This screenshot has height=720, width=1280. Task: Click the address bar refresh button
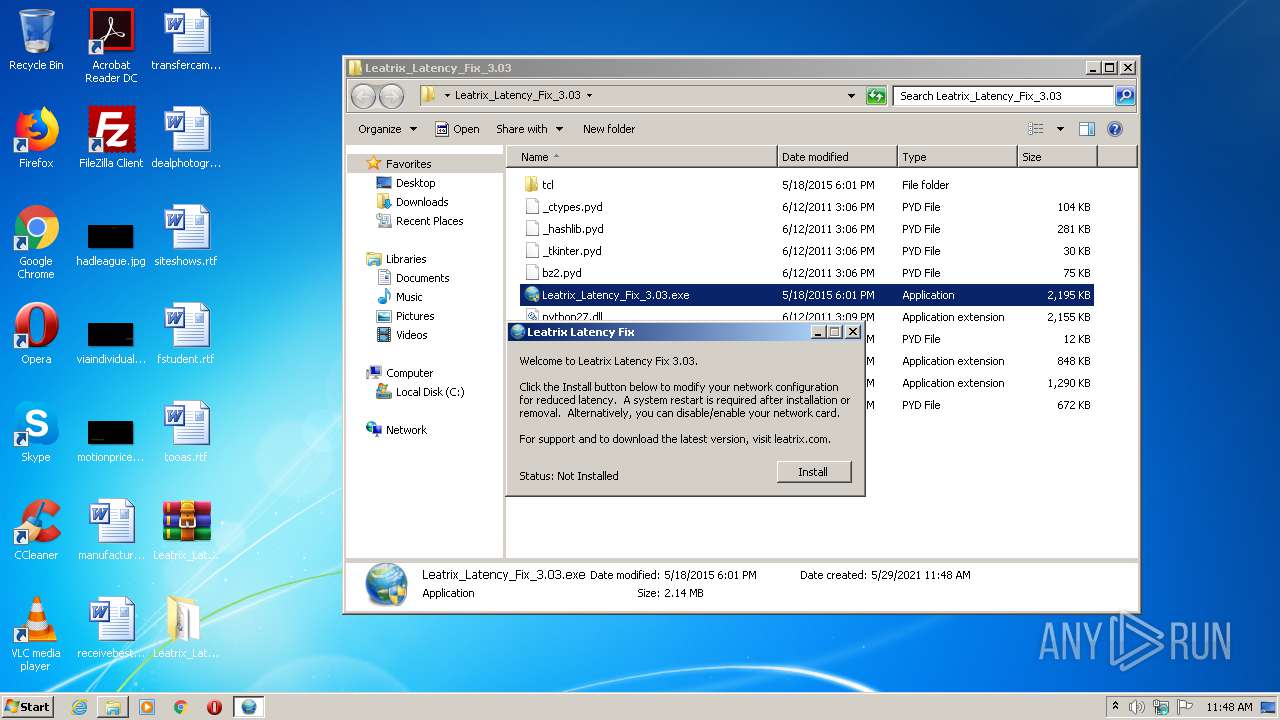[876, 96]
